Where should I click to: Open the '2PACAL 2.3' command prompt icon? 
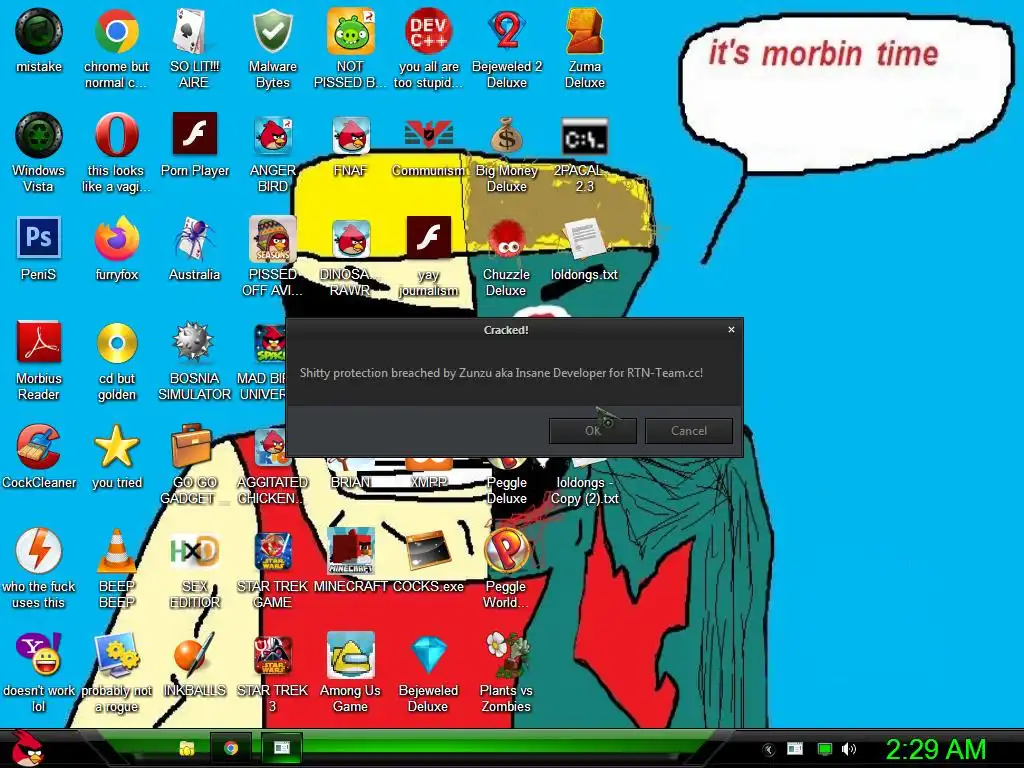[x=584, y=136]
